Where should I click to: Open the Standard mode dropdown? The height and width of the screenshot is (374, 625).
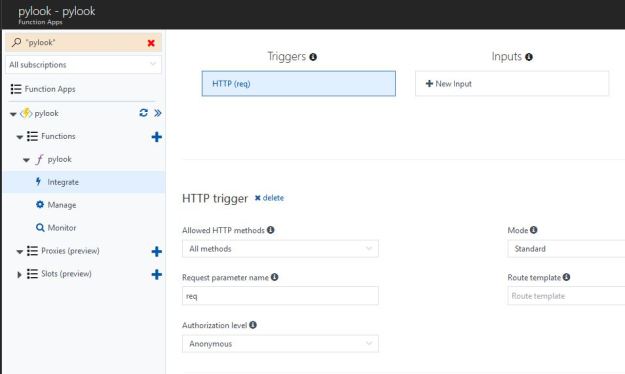pyautogui.click(x=566, y=249)
